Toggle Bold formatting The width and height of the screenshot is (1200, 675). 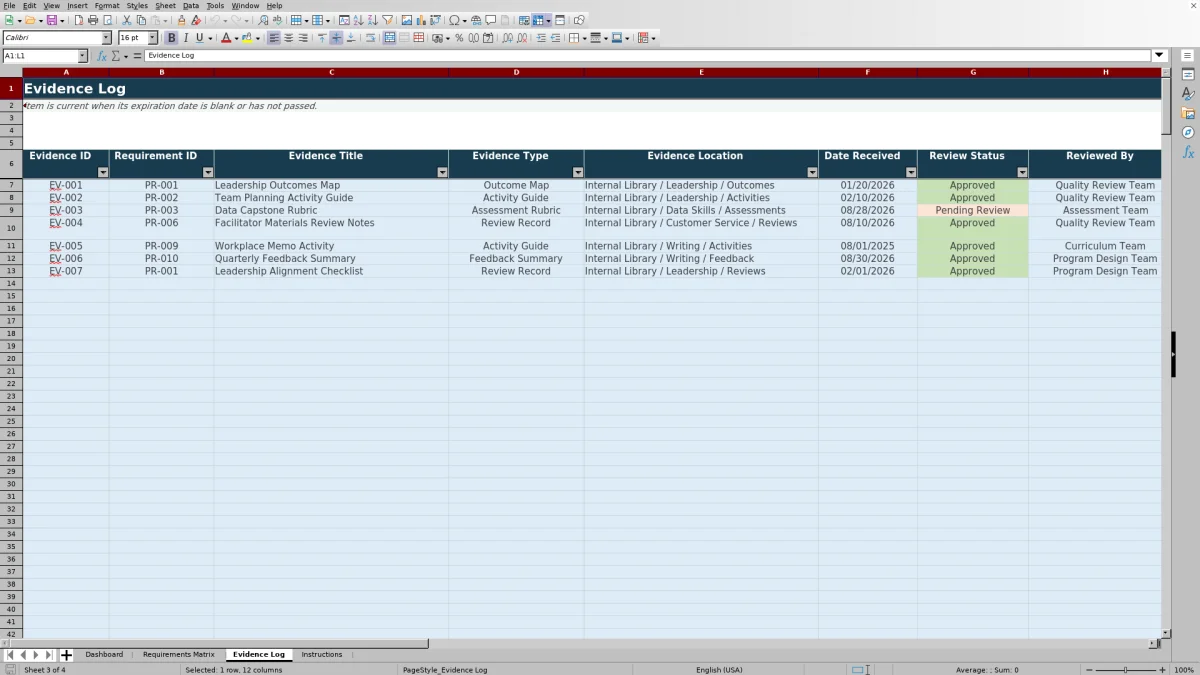point(171,38)
